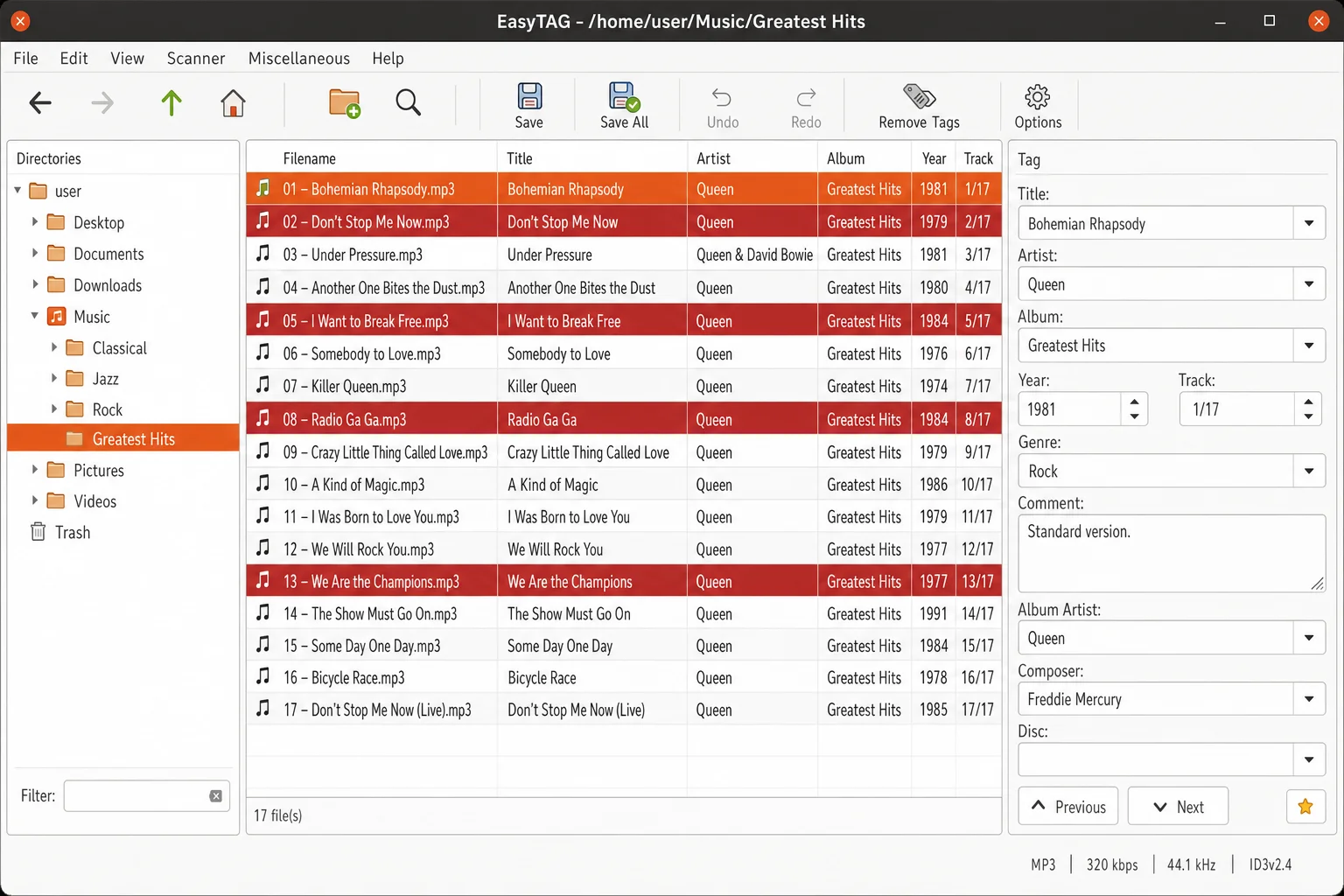Open the Miscellaneous menu
1344x896 pixels.
298,58
